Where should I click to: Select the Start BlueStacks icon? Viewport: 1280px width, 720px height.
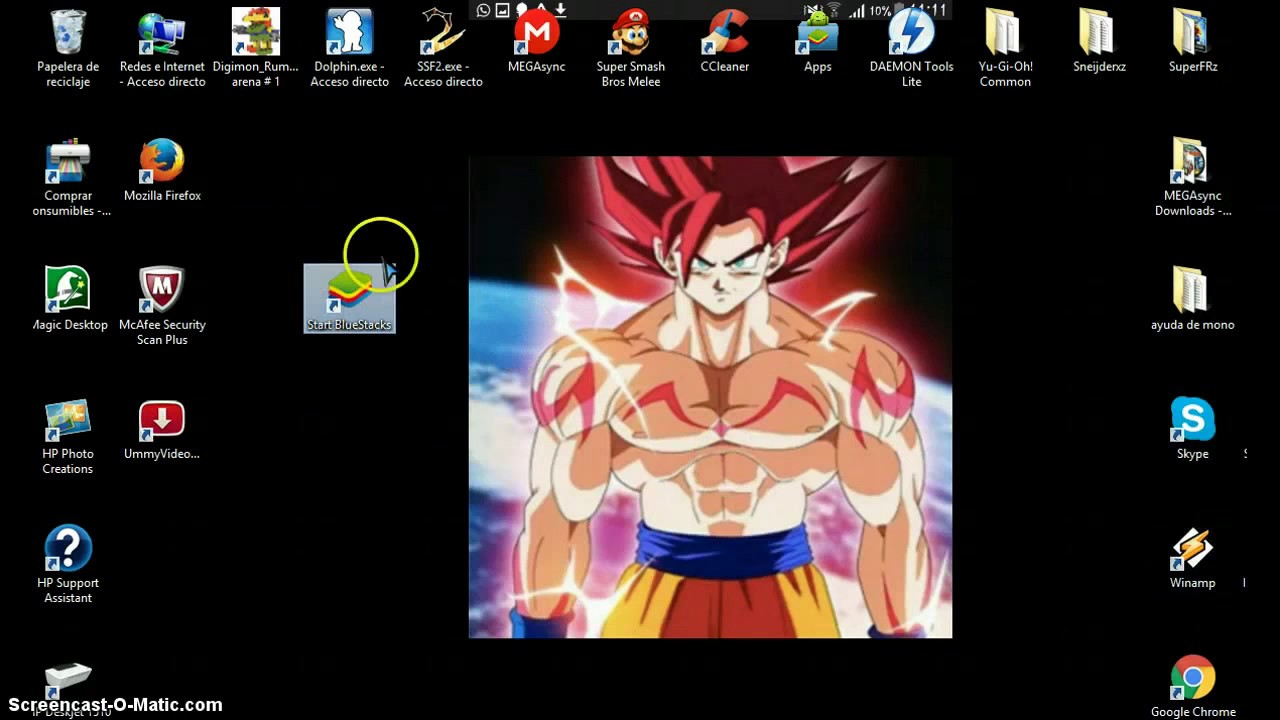pyautogui.click(x=349, y=298)
